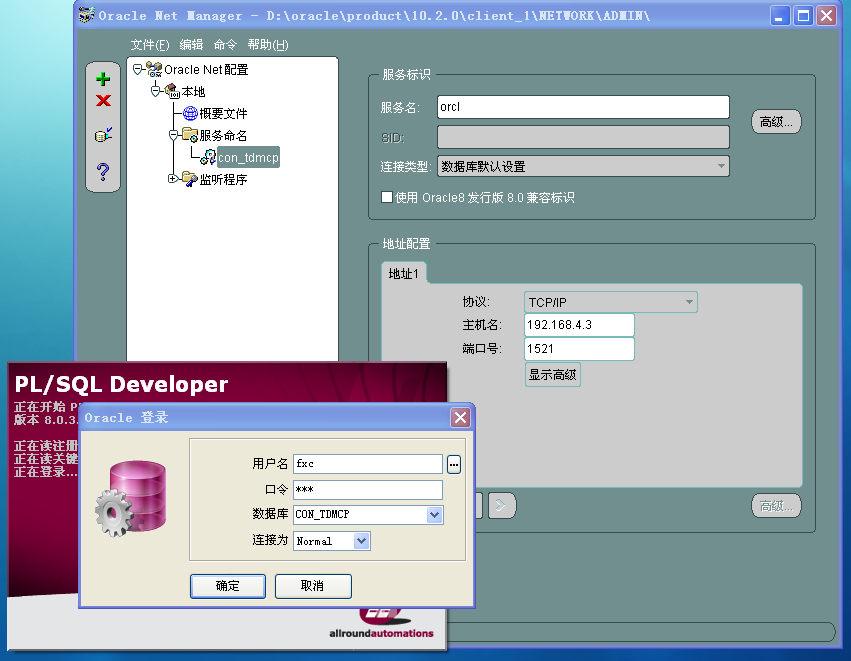Click the red X delete icon

[103, 100]
